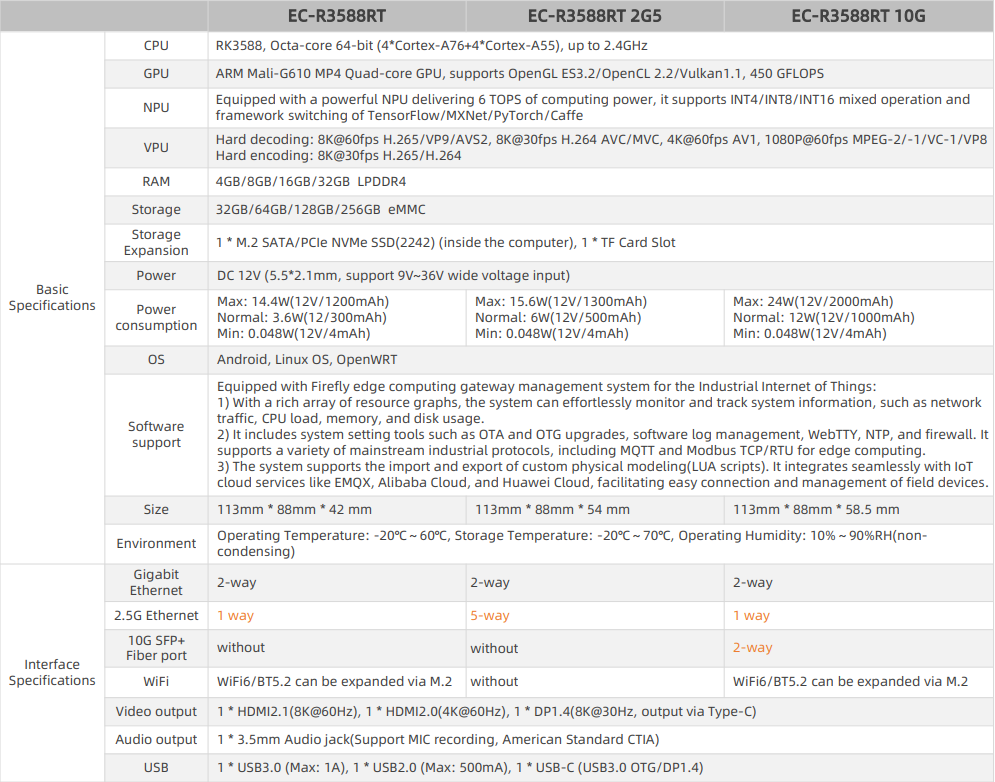Screen dimensions: 995x782
Task: Click the HDMI2.1(8K@60Hz) video output value
Action: 487,712
